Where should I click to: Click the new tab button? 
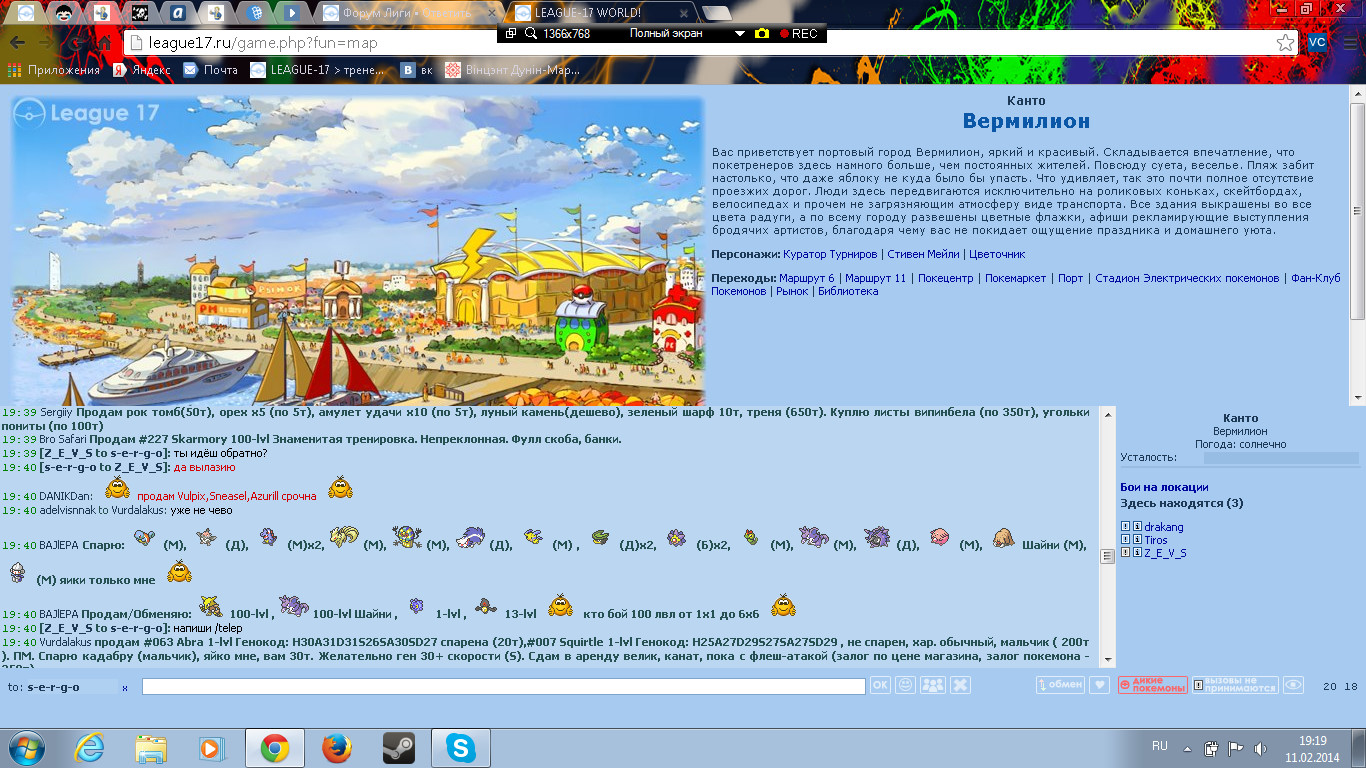tap(716, 13)
